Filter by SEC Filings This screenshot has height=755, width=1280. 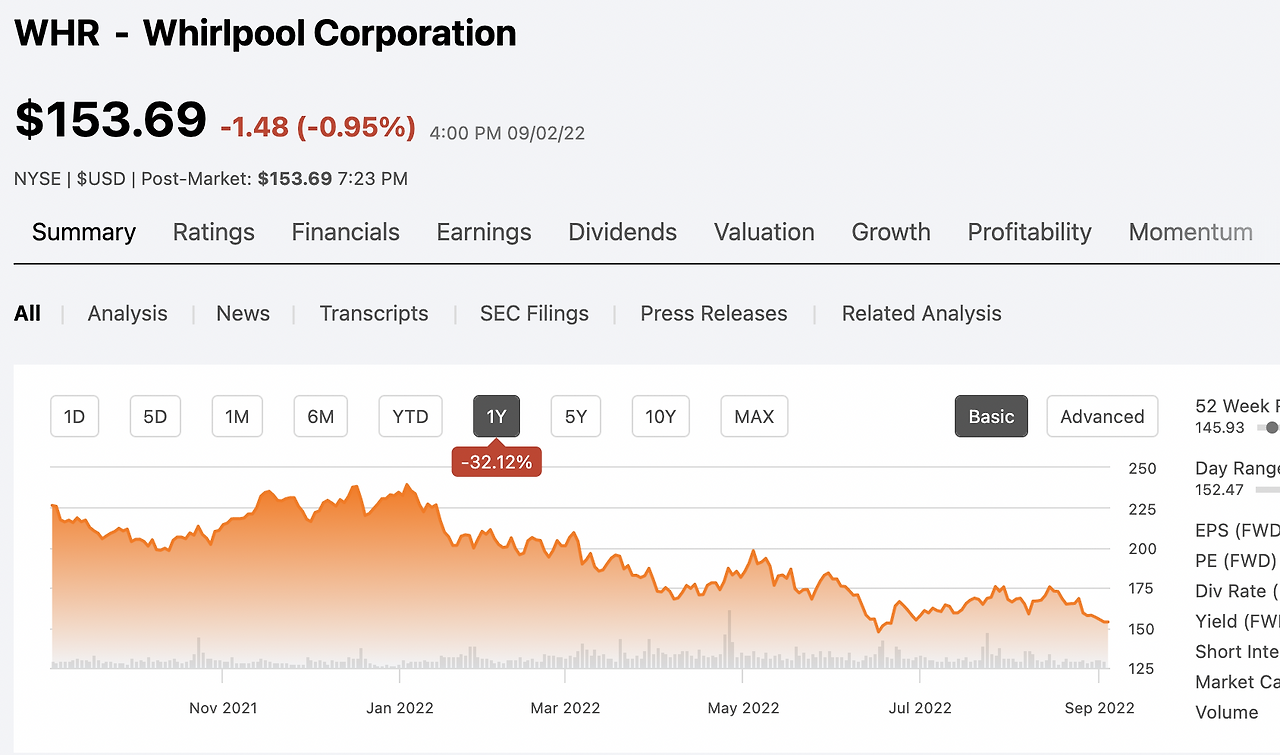[x=534, y=314]
